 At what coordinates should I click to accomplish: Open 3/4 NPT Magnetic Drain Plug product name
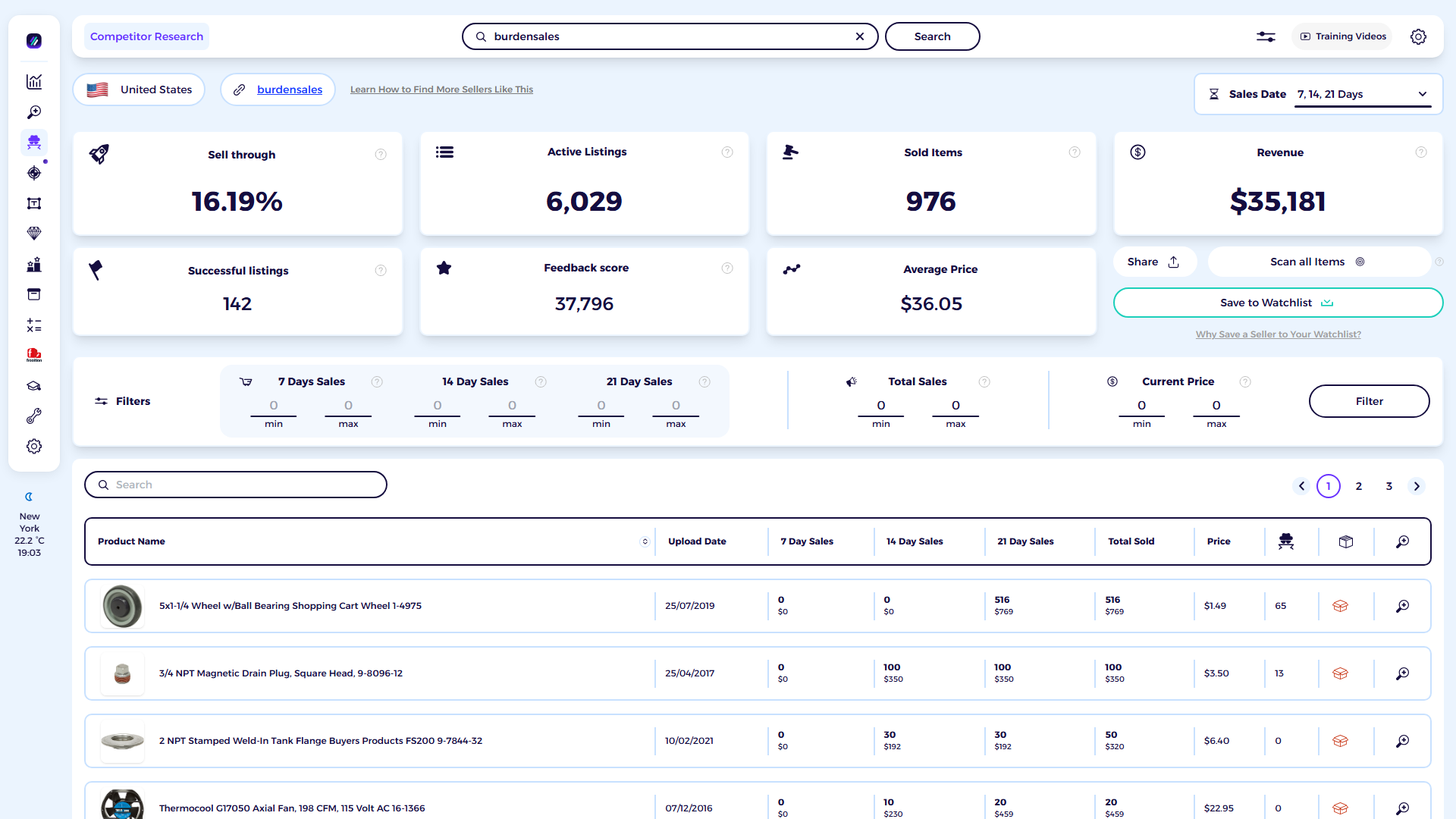point(281,673)
